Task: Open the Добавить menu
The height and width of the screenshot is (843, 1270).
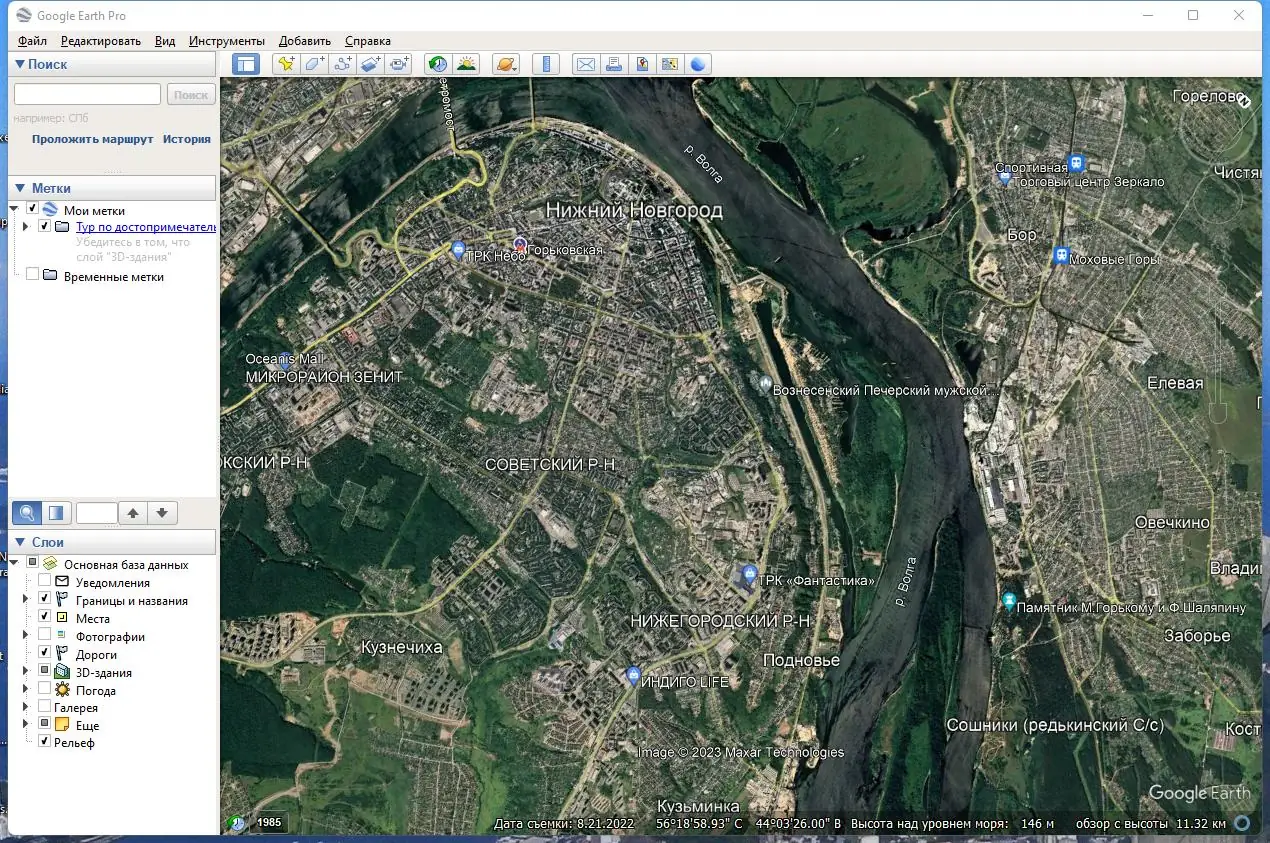Action: coord(305,41)
